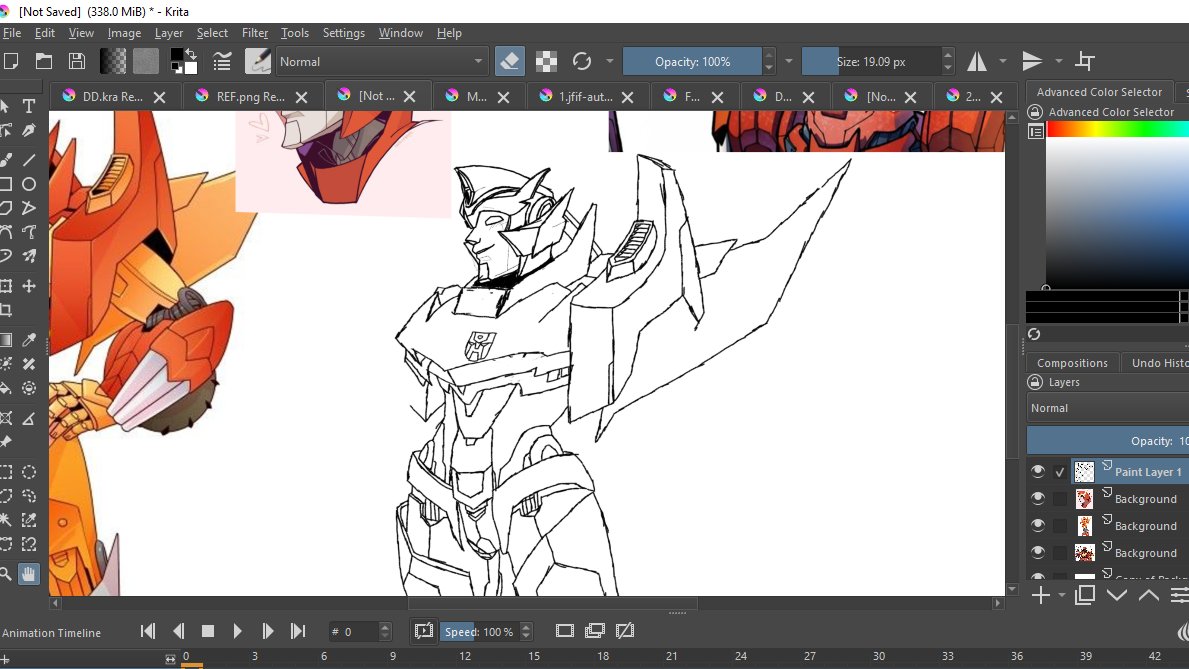
Task: Close the 1.jfif-aut... document tab
Action: 627,97
